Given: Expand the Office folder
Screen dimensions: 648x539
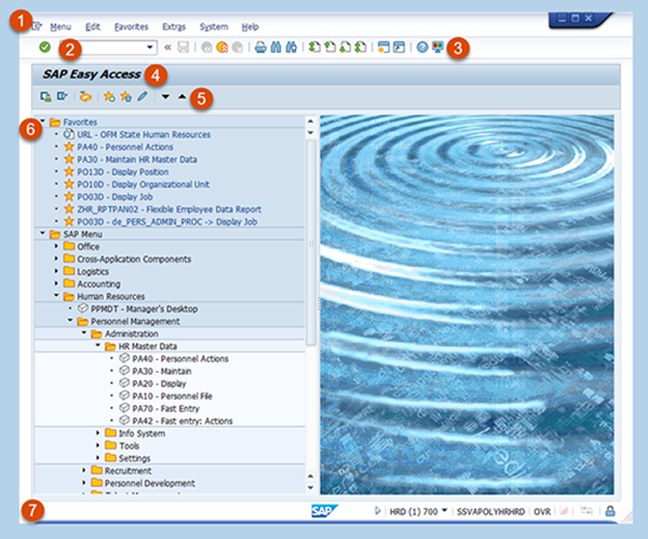Looking at the screenshot, I should tap(57, 246).
